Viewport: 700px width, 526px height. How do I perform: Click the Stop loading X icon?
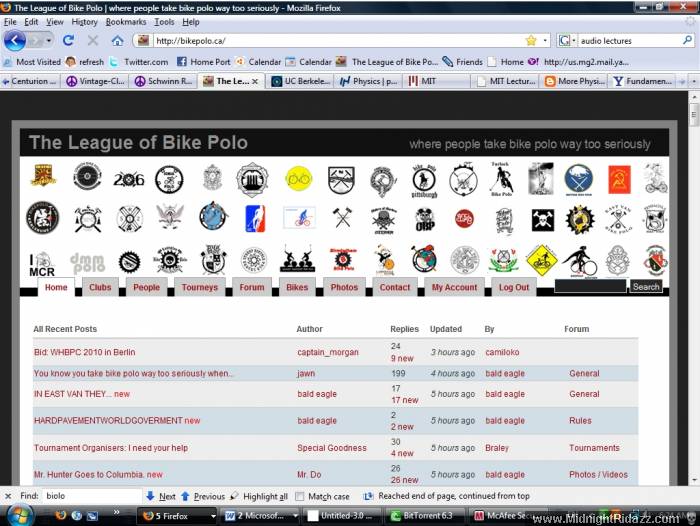point(93,41)
